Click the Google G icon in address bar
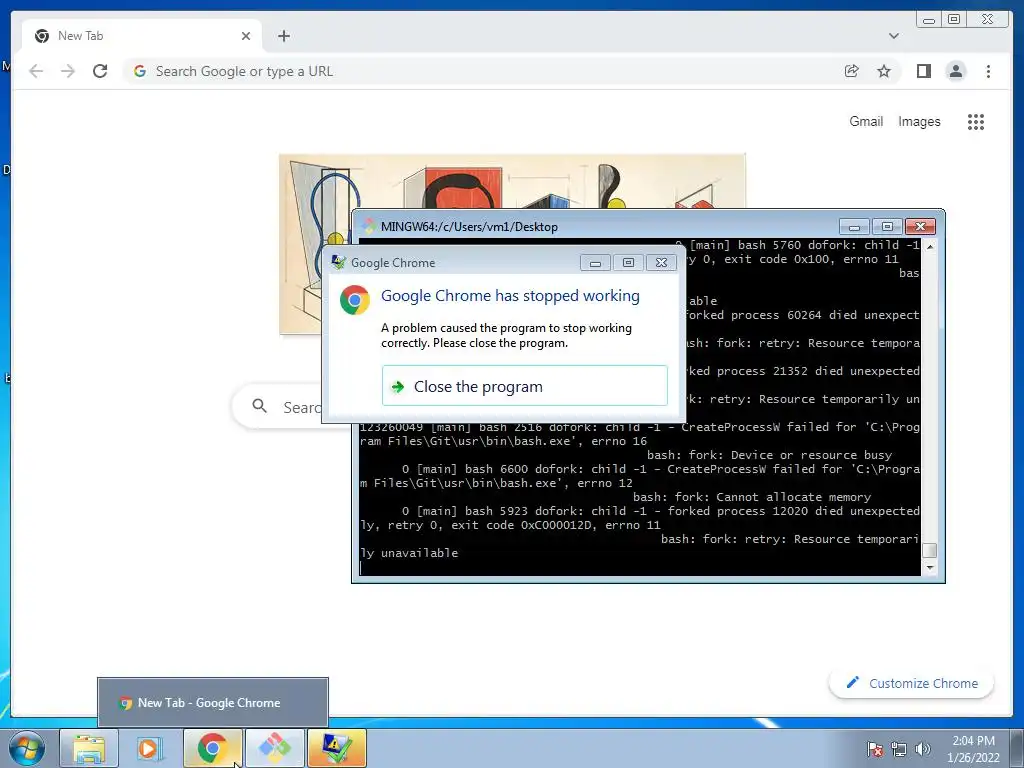The height and width of the screenshot is (768, 1024). tap(140, 71)
